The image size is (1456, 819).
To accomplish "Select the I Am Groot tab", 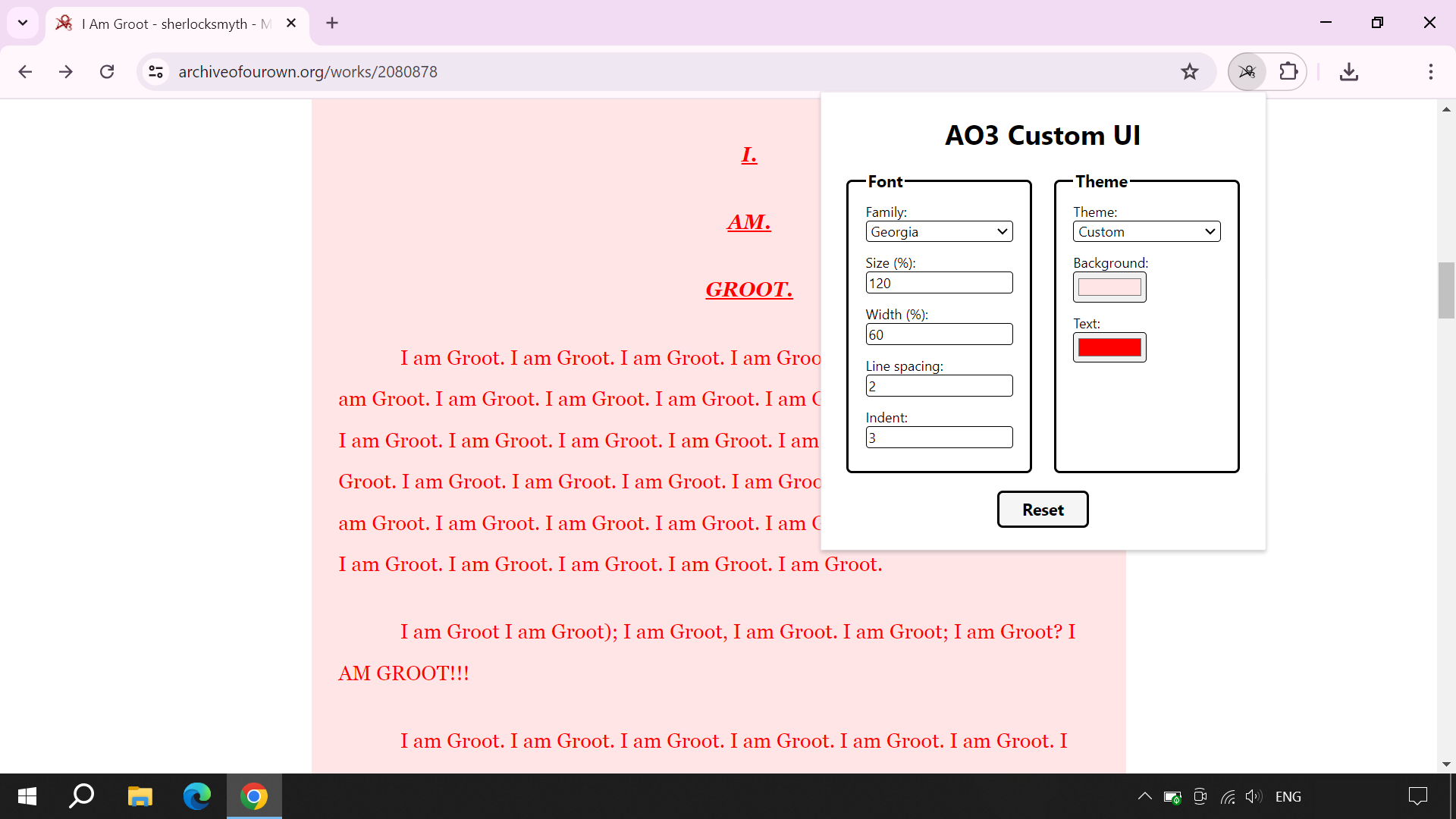I will [167, 24].
